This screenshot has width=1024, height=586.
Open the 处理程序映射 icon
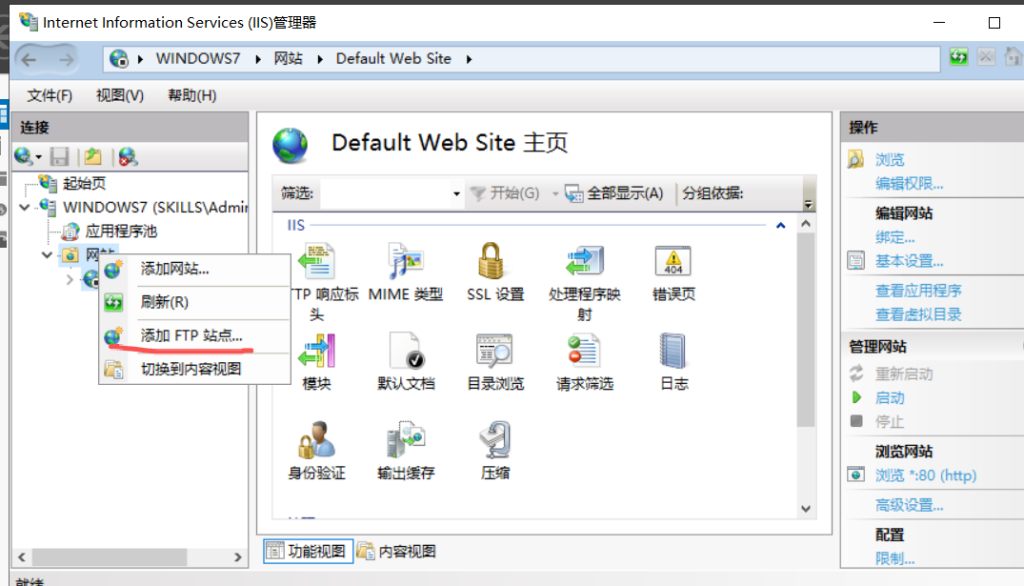tap(584, 263)
